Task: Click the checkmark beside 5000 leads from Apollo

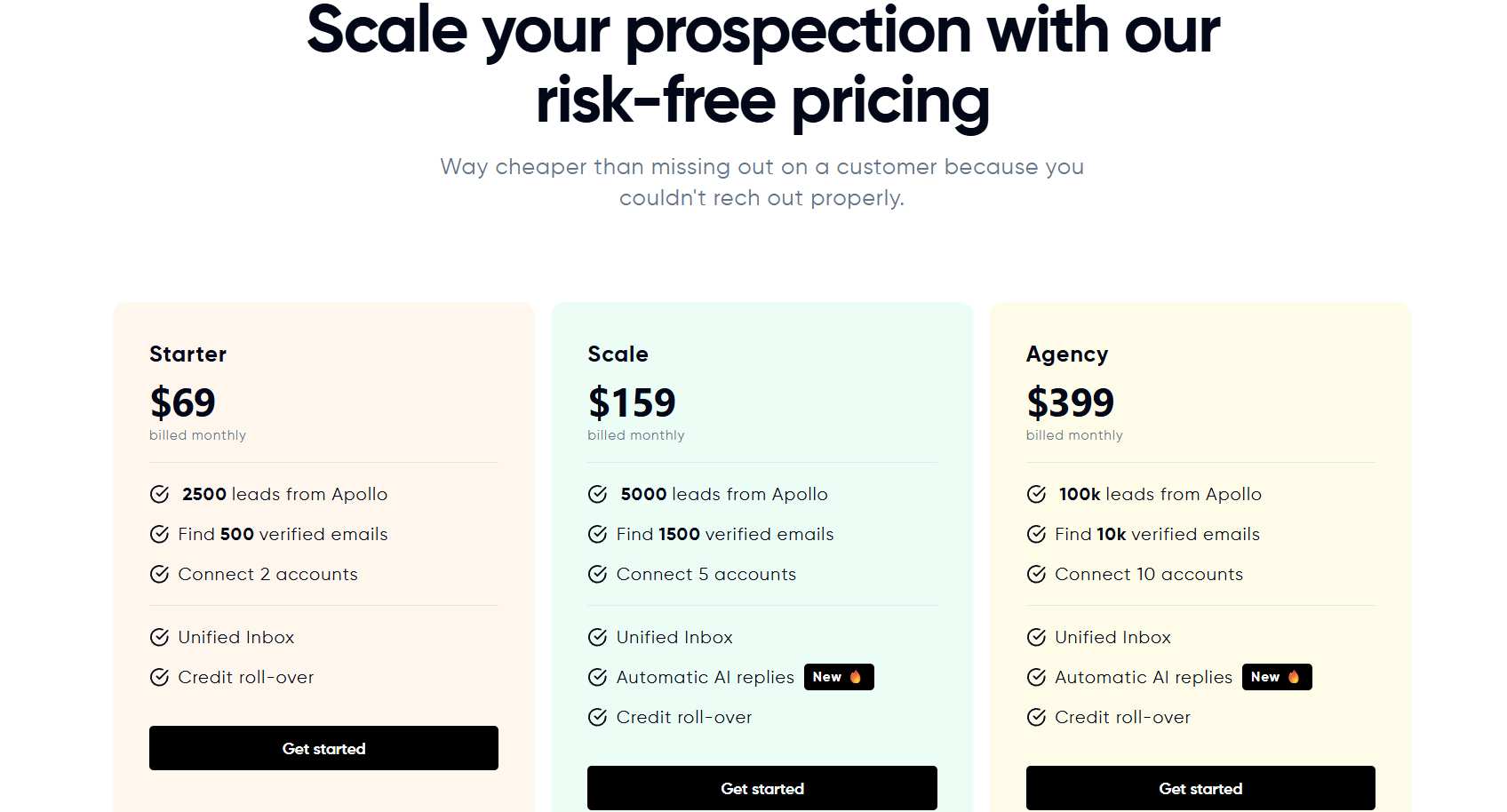Action: (x=597, y=494)
